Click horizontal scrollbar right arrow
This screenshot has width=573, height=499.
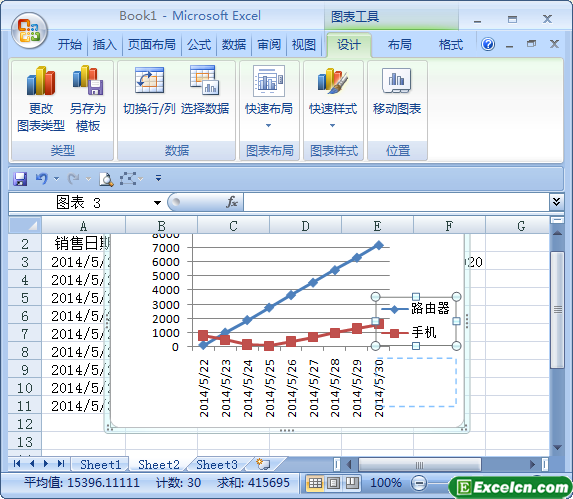(532, 464)
